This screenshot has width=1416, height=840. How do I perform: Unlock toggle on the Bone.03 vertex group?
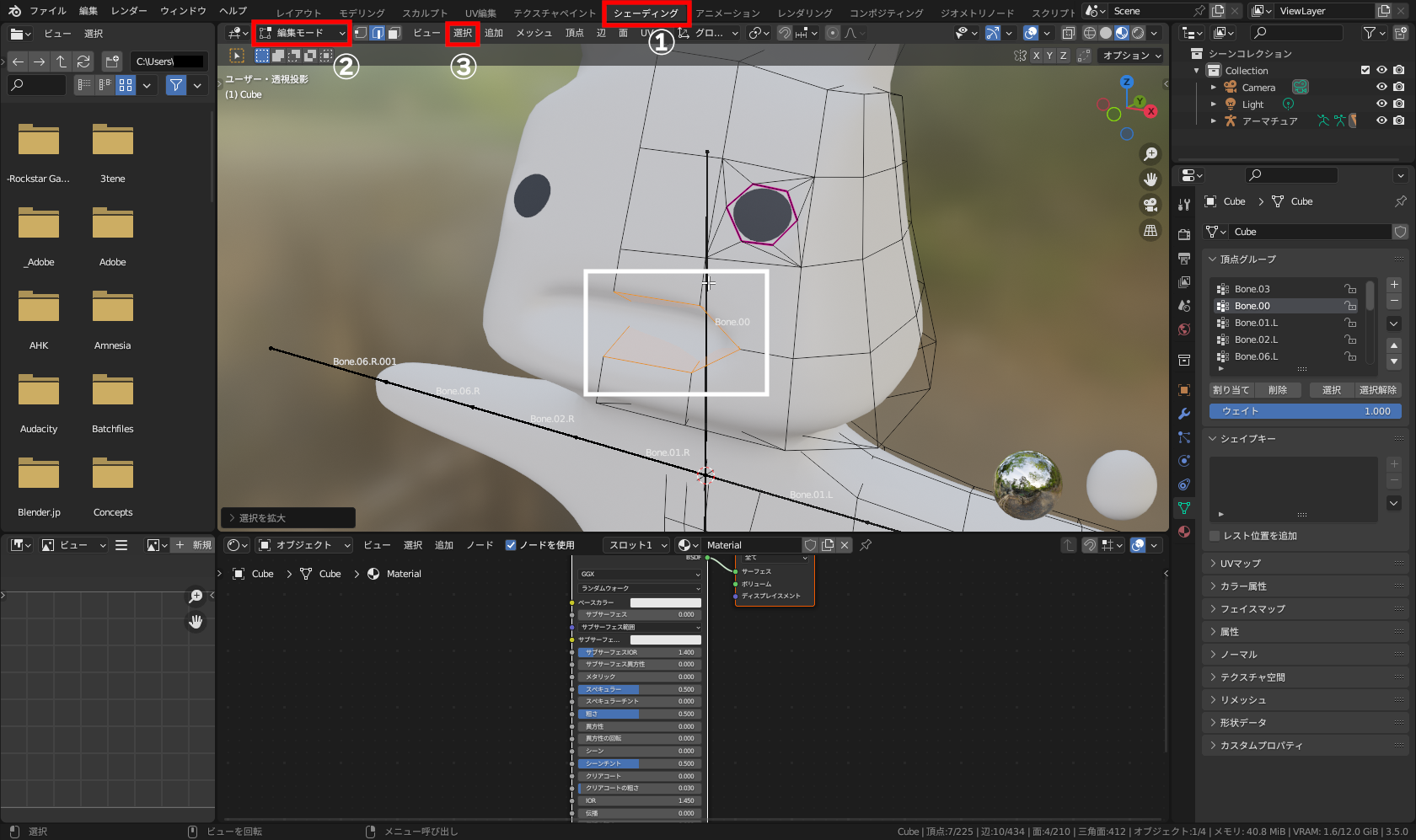pos(1350,288)
